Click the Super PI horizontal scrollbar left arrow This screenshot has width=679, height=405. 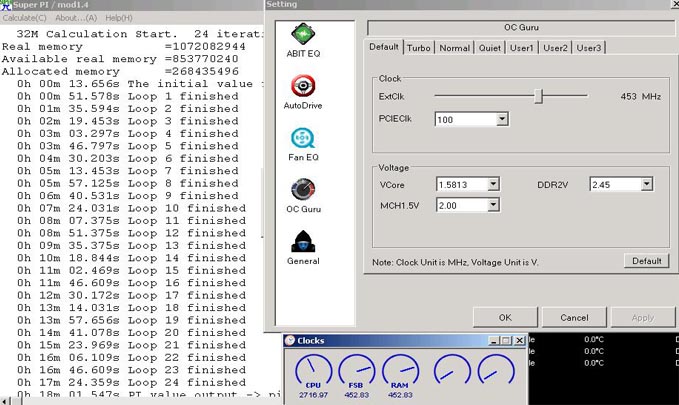(x=5, y=401)
